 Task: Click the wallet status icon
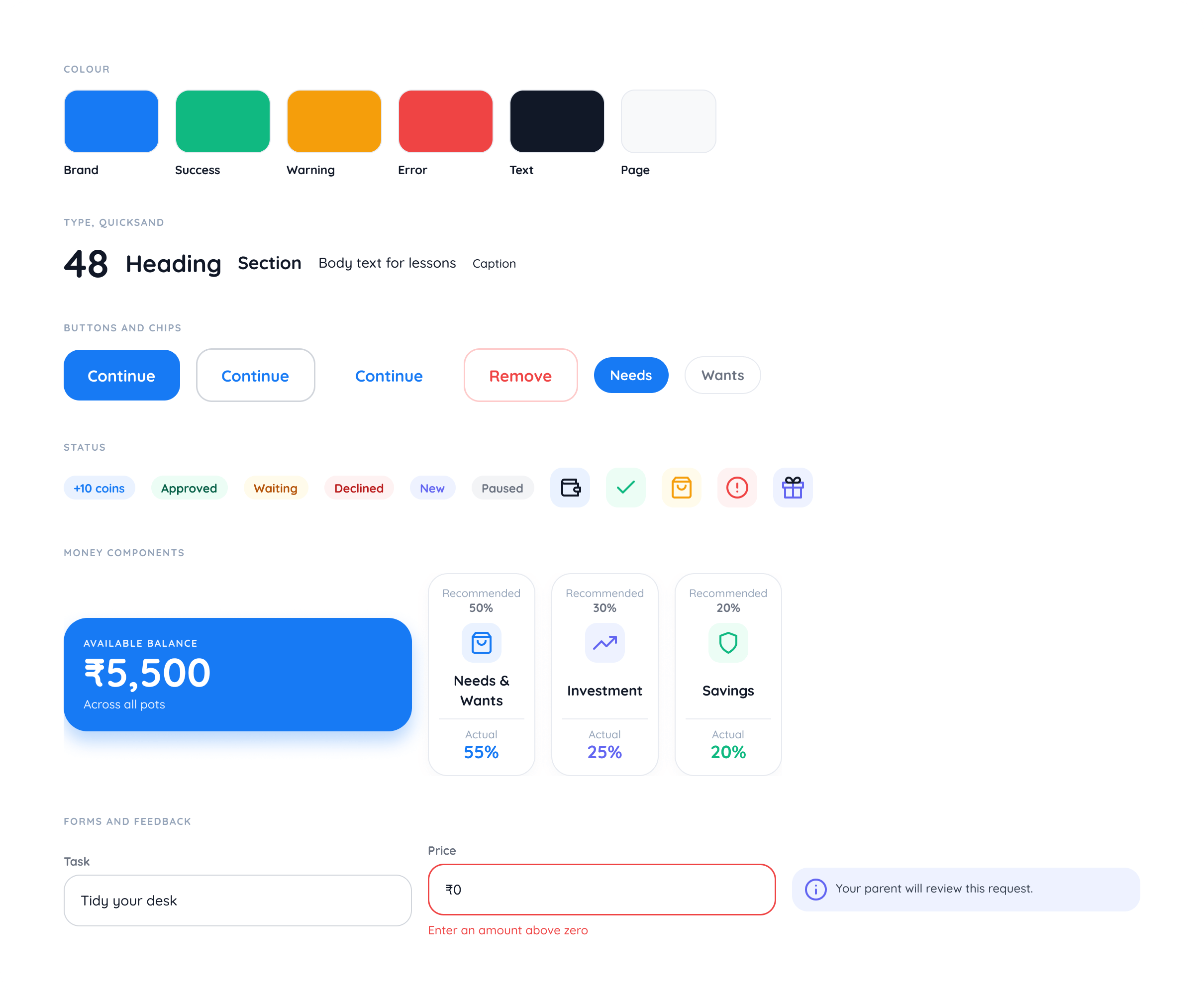[x=570, y=488]
